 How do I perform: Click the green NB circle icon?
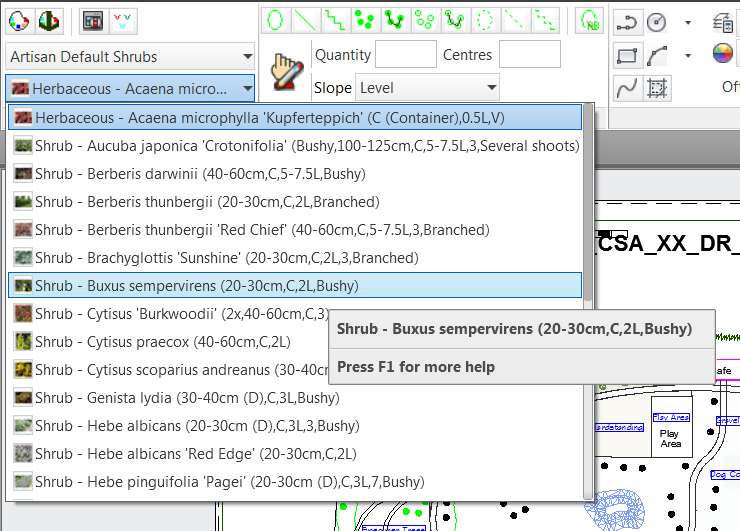[x=590, y=20]
